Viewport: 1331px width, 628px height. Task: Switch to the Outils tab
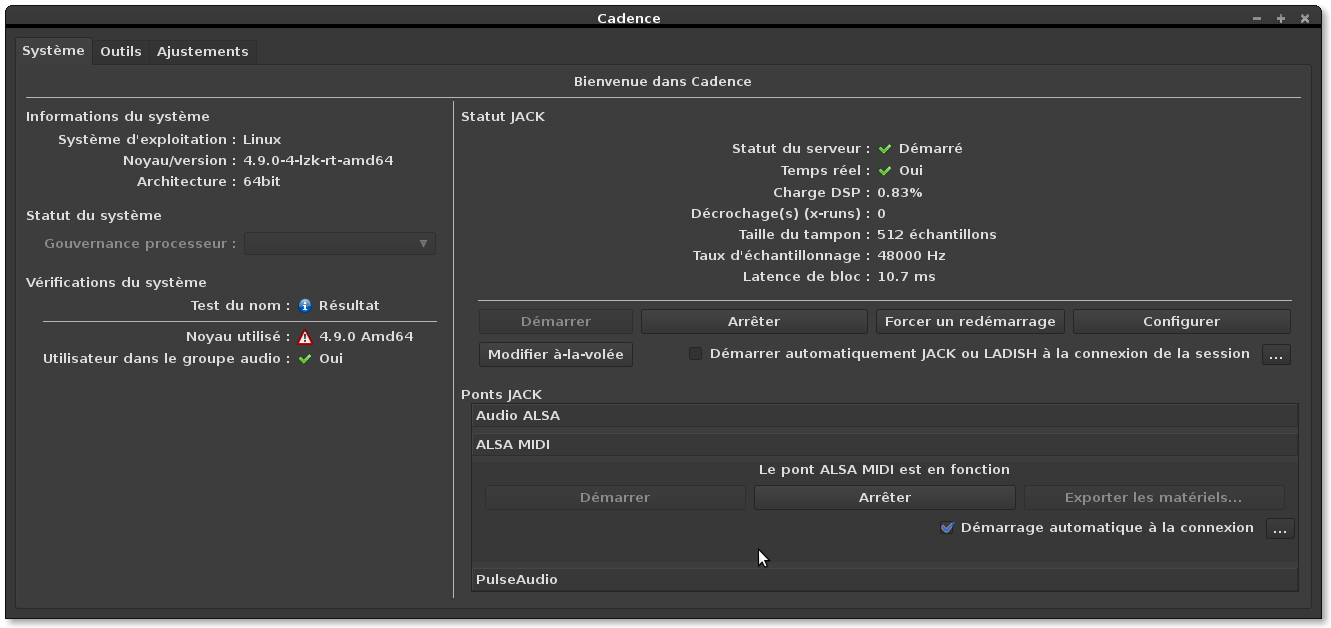(x=120, y=51)
